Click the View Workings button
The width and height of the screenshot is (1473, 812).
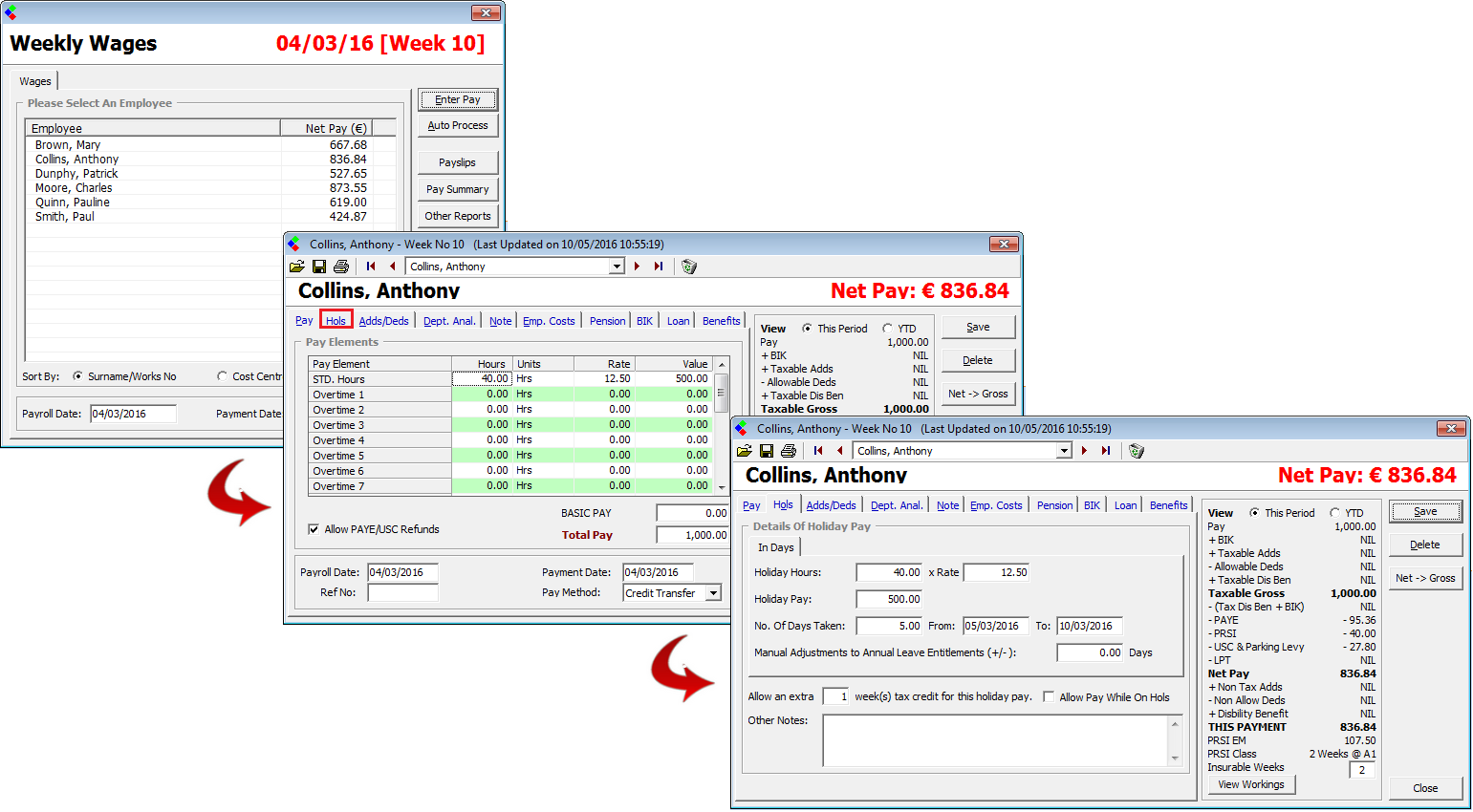[x=1250, y=784]
